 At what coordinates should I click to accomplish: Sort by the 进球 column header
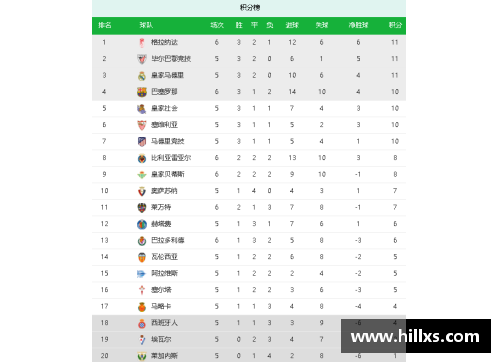(292, 25)
